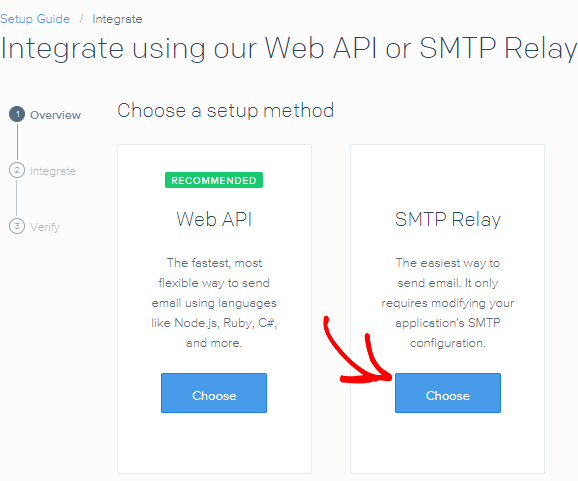
Task: Click the Web API card title
Action: 214,219
